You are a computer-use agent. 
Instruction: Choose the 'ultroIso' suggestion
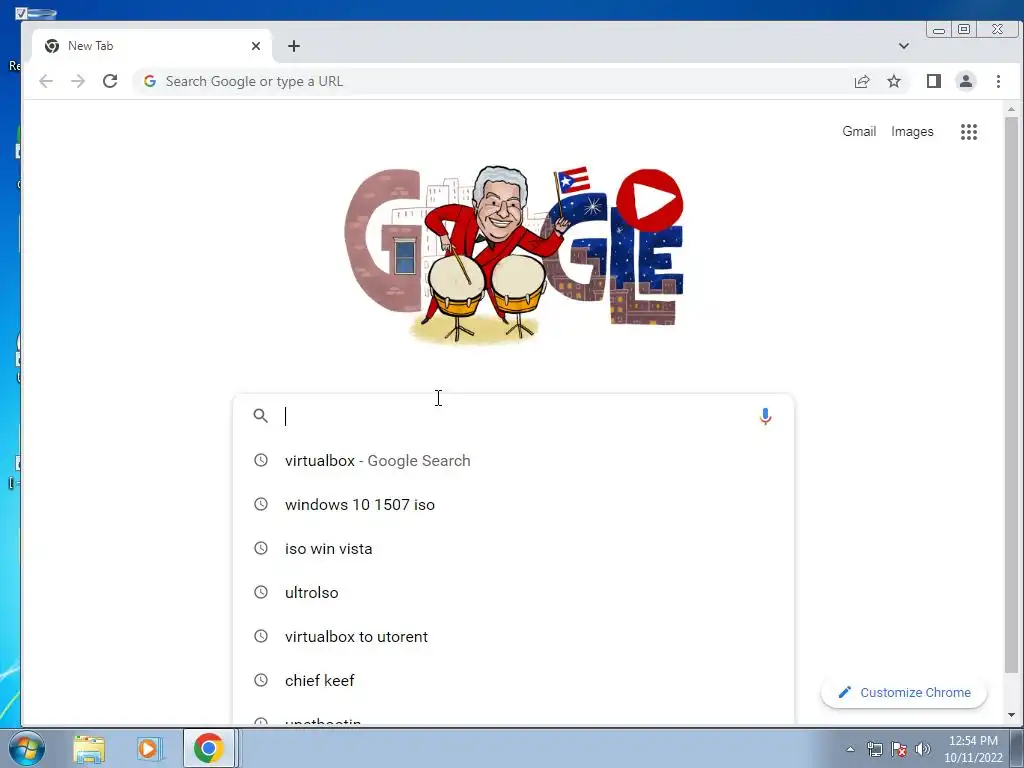513,592
